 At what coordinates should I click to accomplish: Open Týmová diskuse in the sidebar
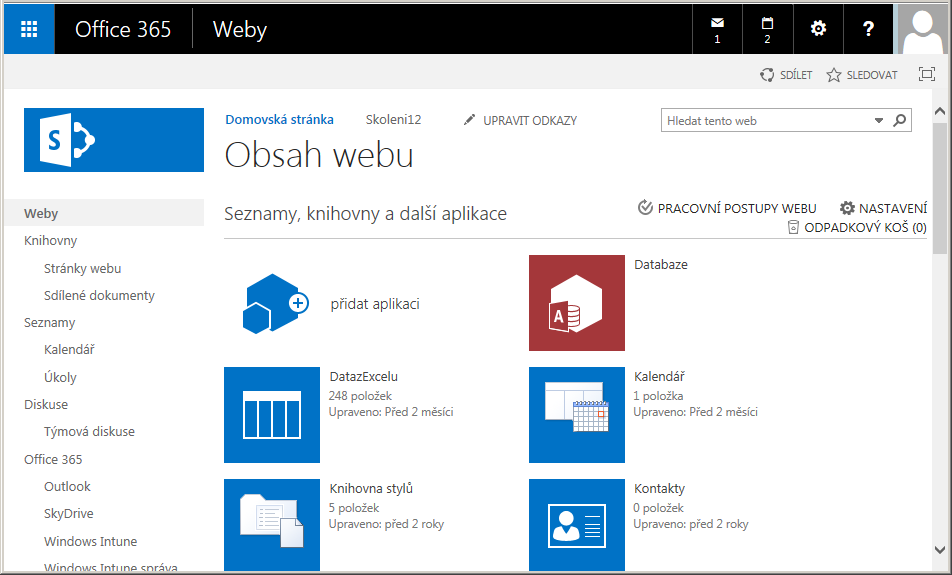point(89,431)
